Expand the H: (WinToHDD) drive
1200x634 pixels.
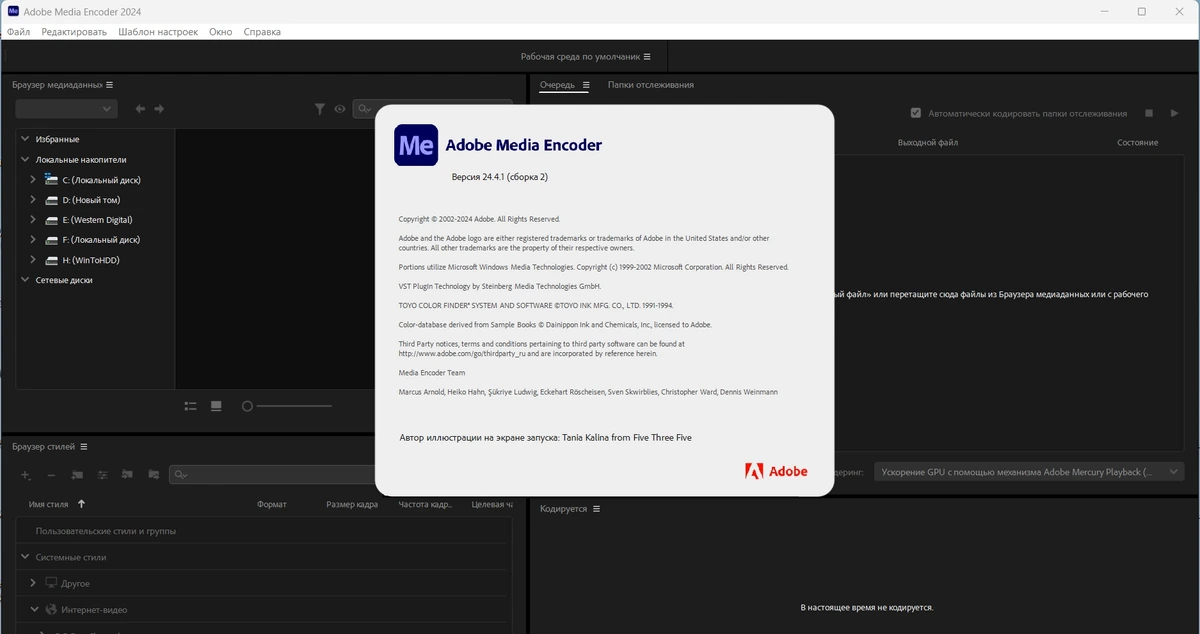pyautogui.click(x=33, y=260)
